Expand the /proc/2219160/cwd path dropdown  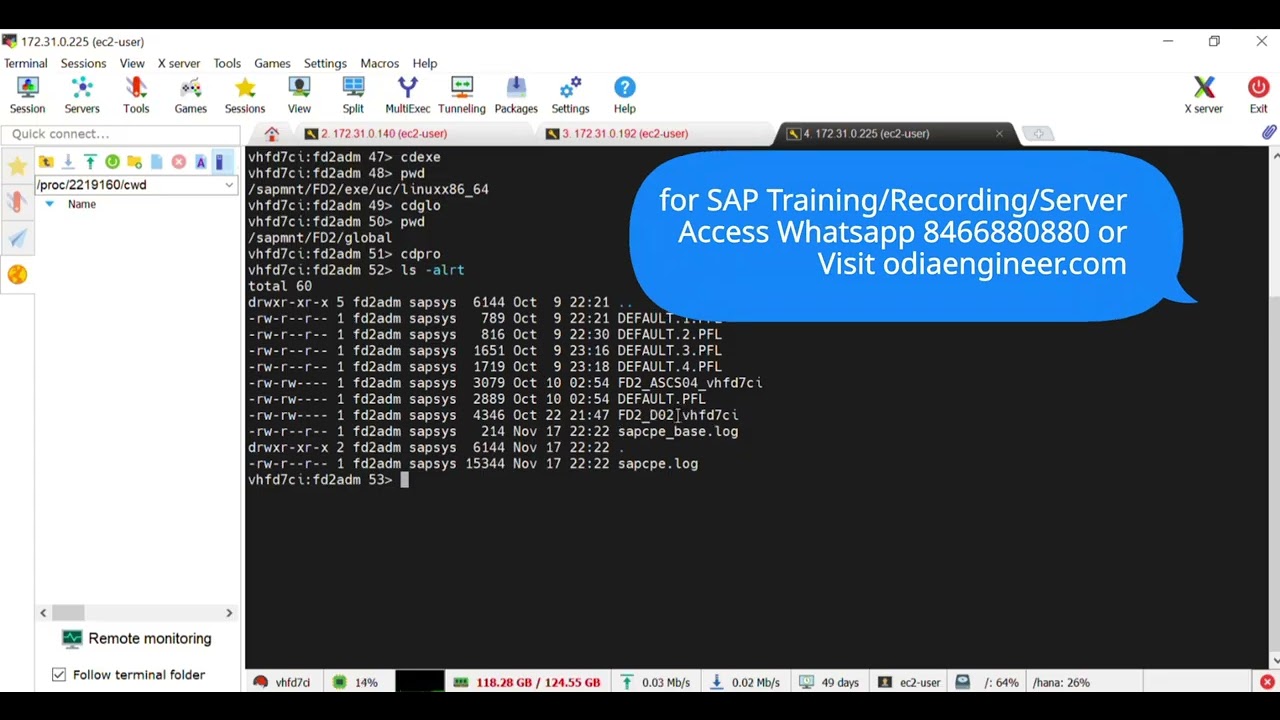click(229, 185)
